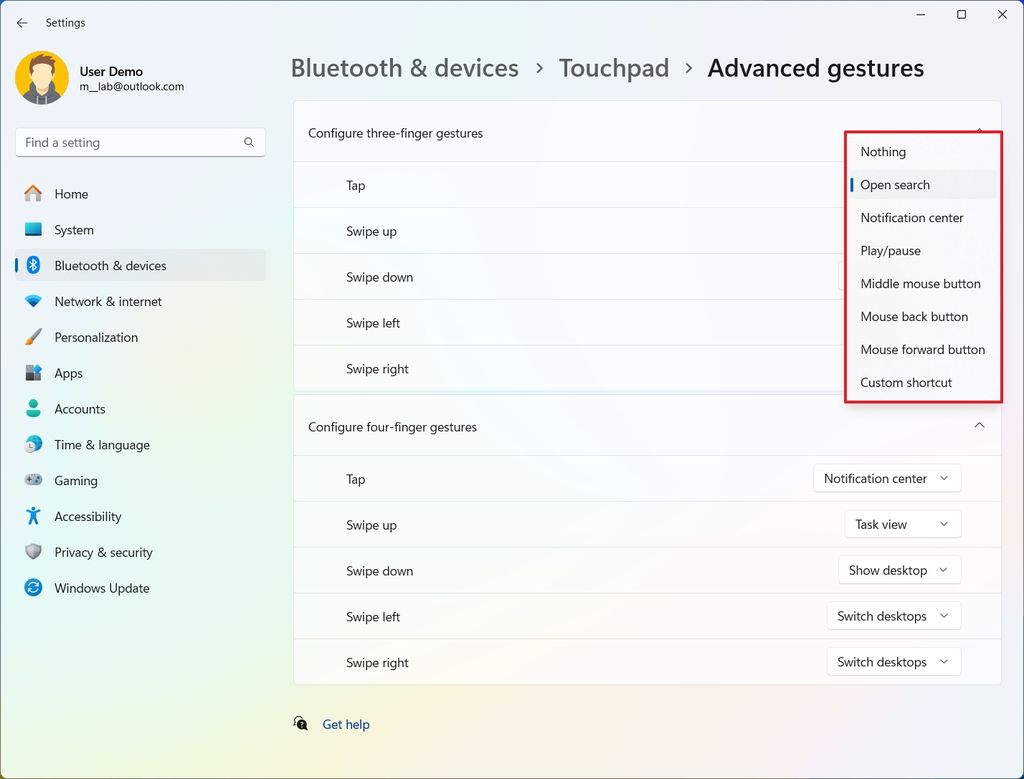Open the Accounts section icon

click(x=41, y=409)
